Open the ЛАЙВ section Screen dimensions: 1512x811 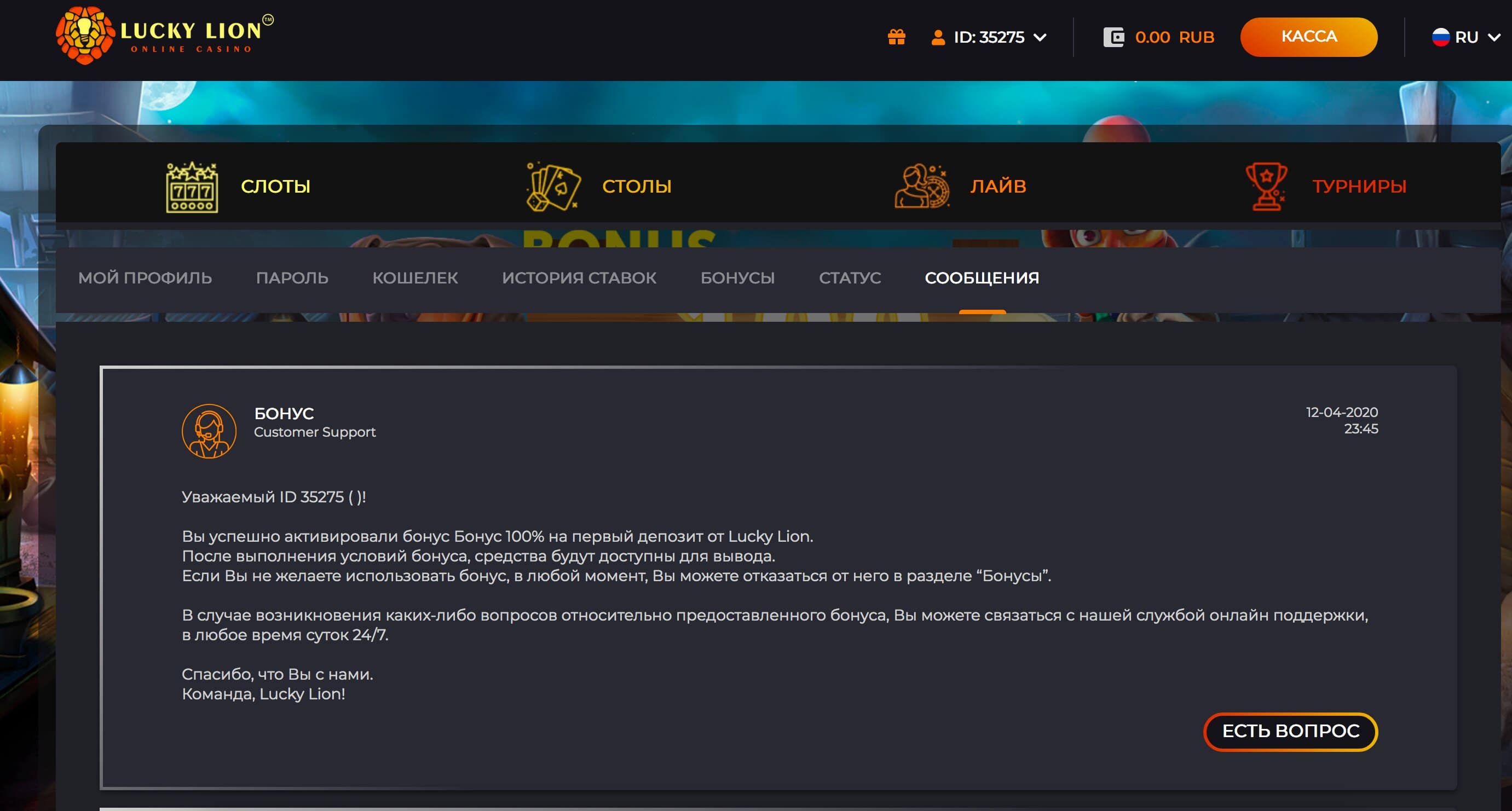tap(998, 187)
